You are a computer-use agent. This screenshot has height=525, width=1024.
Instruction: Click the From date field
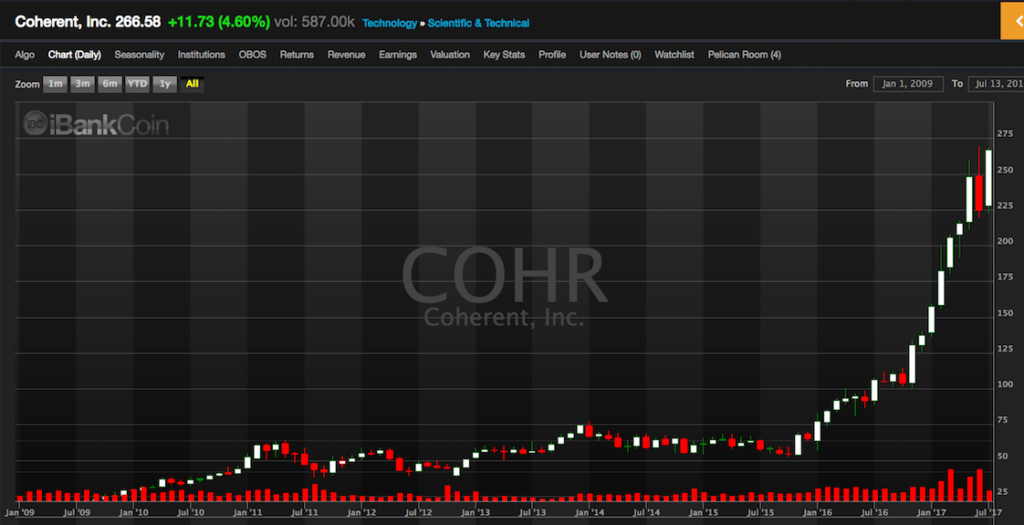click(x=908, y=84)
